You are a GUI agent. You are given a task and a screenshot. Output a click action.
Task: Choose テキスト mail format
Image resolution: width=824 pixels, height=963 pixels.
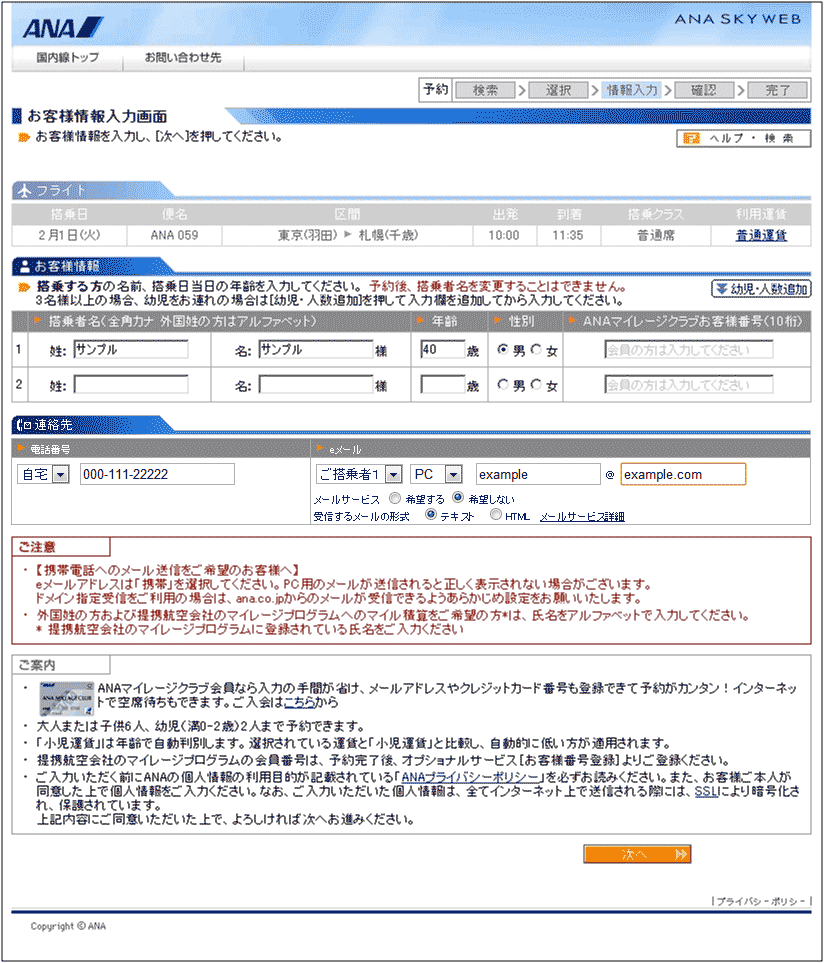point(431,515)
